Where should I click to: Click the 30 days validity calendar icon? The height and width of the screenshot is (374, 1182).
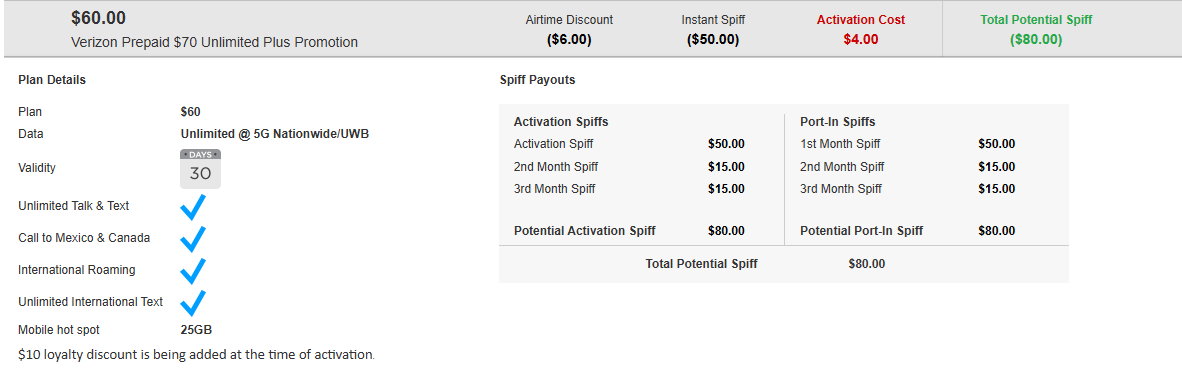(201, 169)
